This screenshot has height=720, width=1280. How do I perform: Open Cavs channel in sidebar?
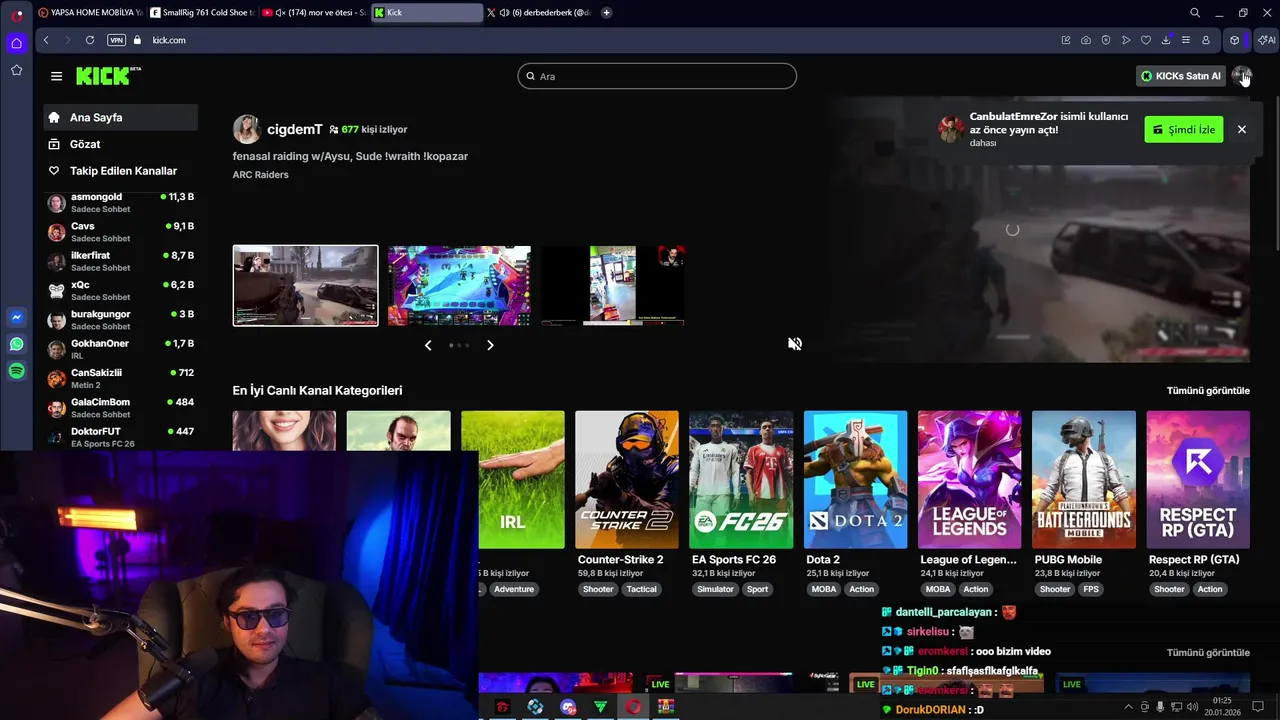[120, 232]
